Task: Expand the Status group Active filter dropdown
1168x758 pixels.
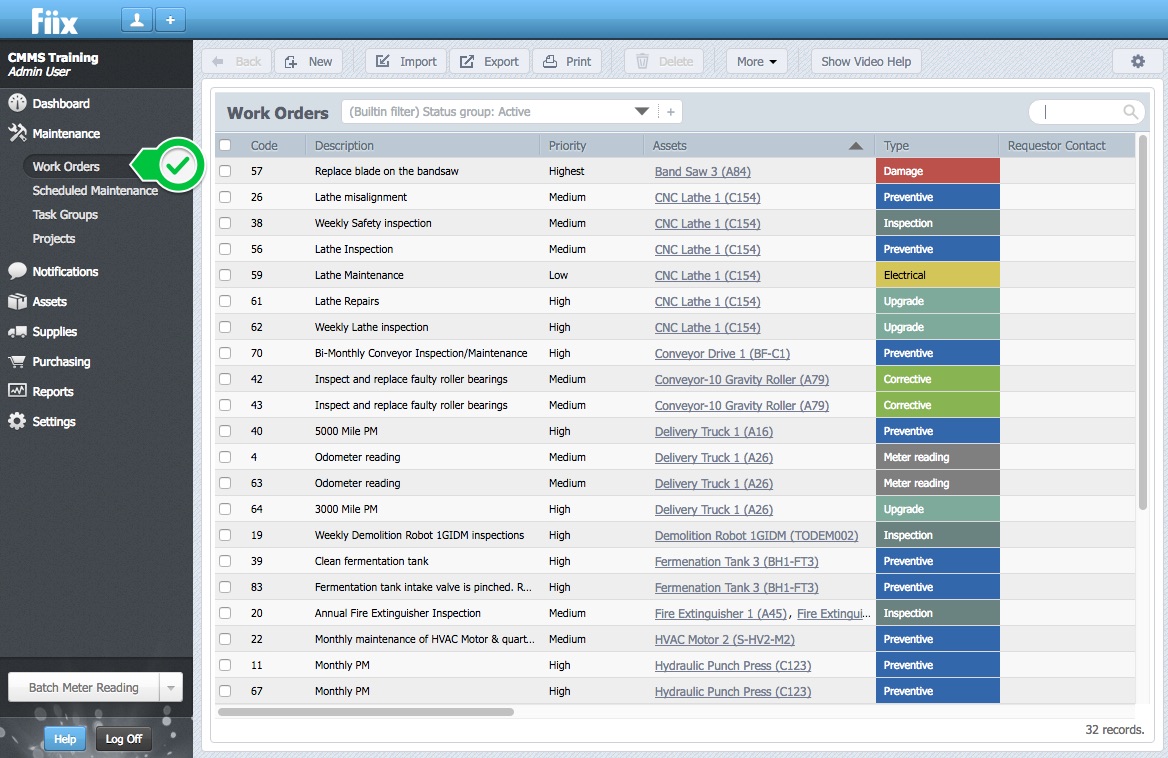Action: point(641,112)
